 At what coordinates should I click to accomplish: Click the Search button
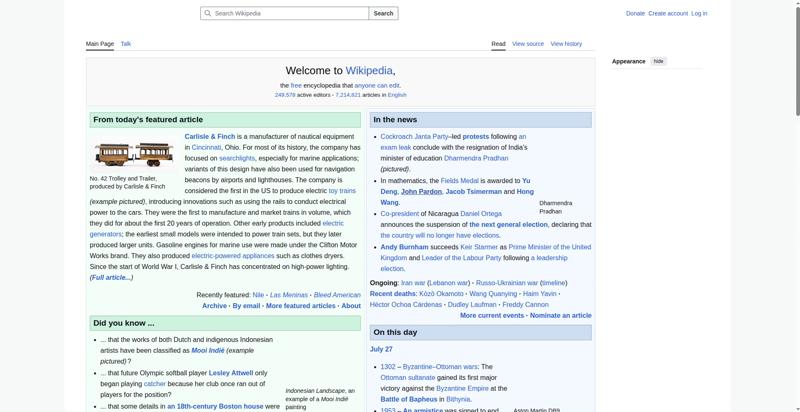(x=383, y=13)
